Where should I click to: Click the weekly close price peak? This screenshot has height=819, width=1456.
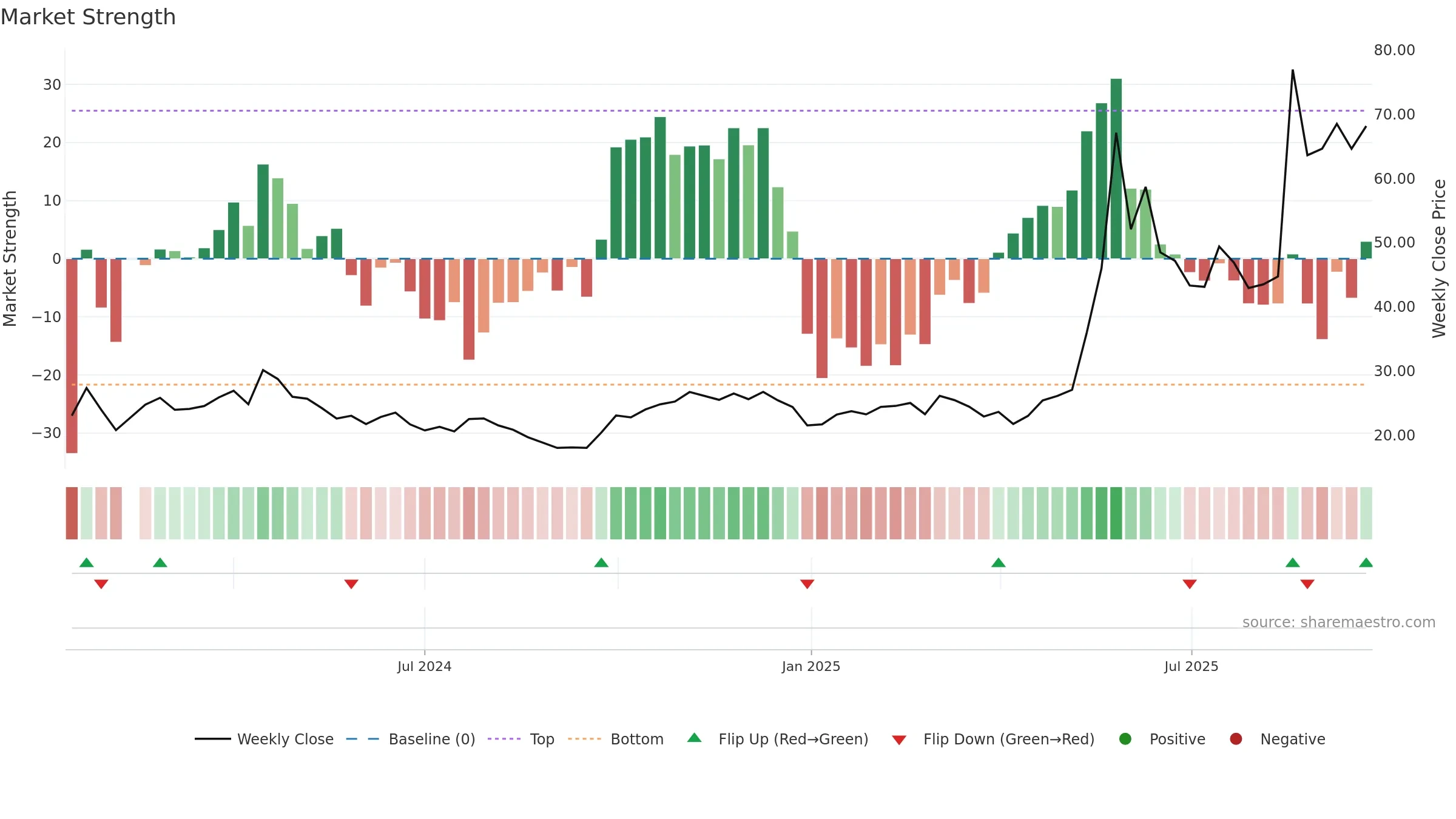1293,70
